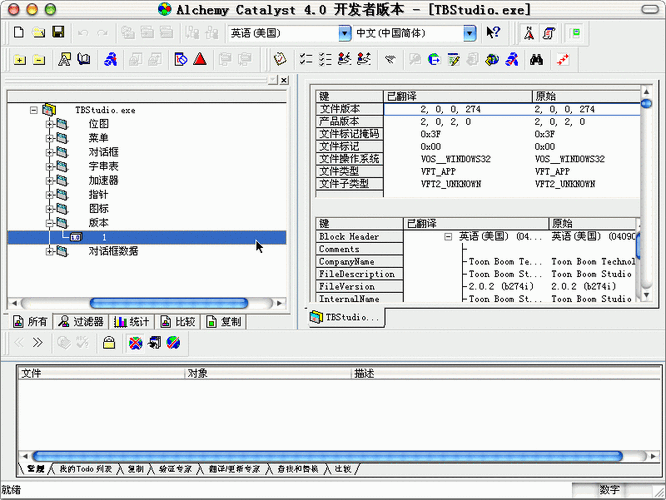Click the New document icon
The width and height of the screenshot is (666, 500).
click(19, 32)
